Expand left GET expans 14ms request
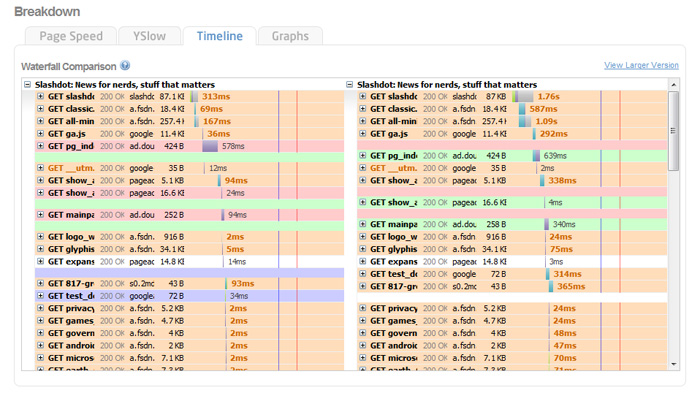Image resolution: width=700 pixels, height=393 pixels. tap(41, 262)
